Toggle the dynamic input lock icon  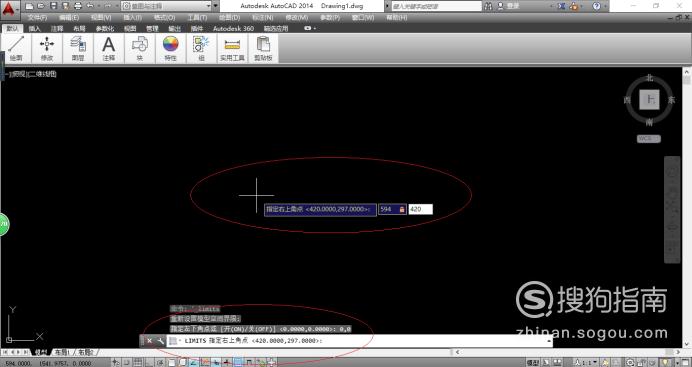pyautogui.click(x=402, y=210)
